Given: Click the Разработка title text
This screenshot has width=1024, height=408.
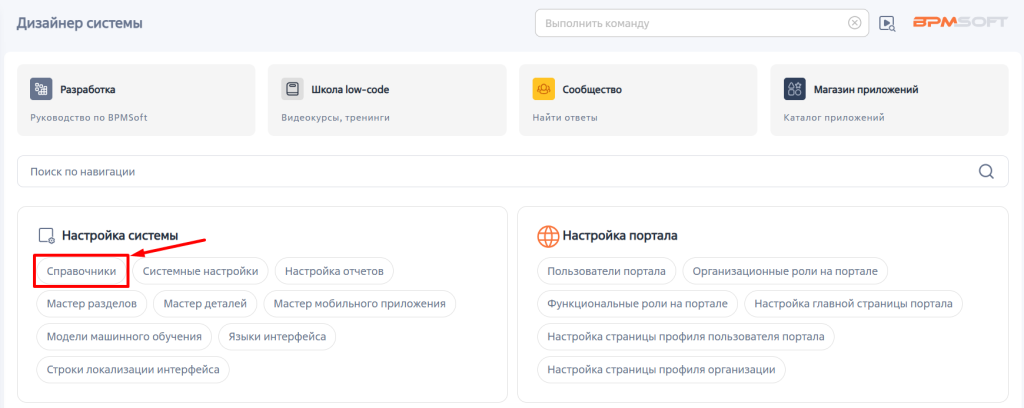Looking at the screenshot, I should [88, 89].
